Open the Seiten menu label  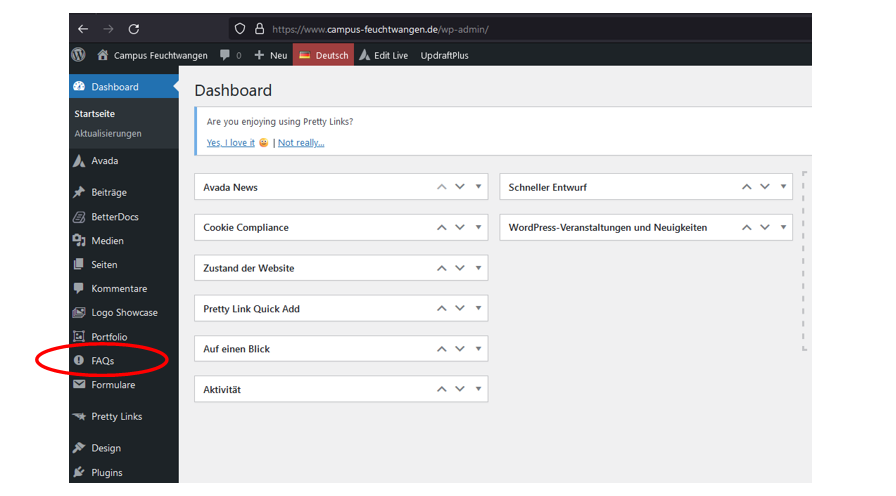pyautogui.click(x=104, y=265)
